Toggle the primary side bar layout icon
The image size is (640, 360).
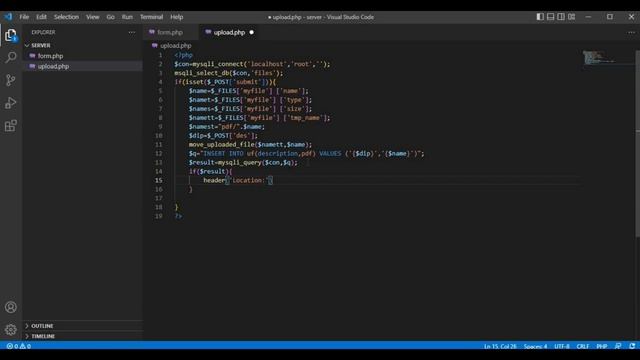540,17
